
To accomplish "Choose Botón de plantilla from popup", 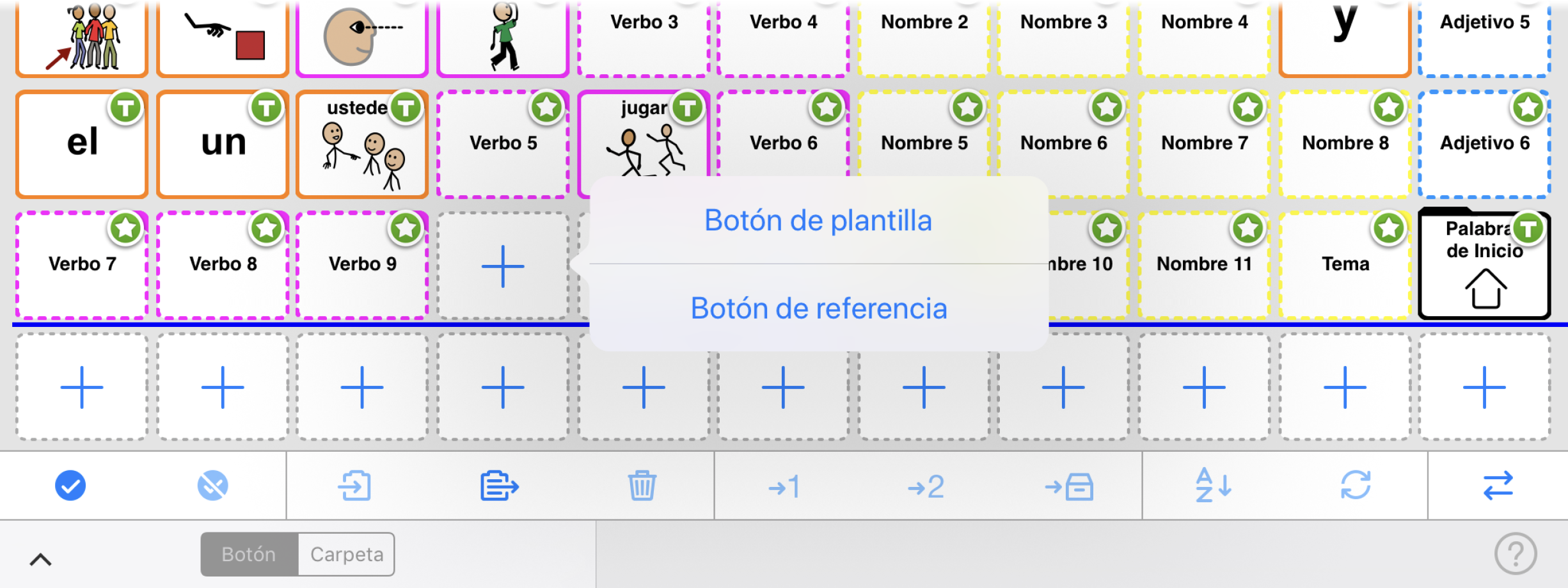I will pyautogui.click(x=818, y=221).
